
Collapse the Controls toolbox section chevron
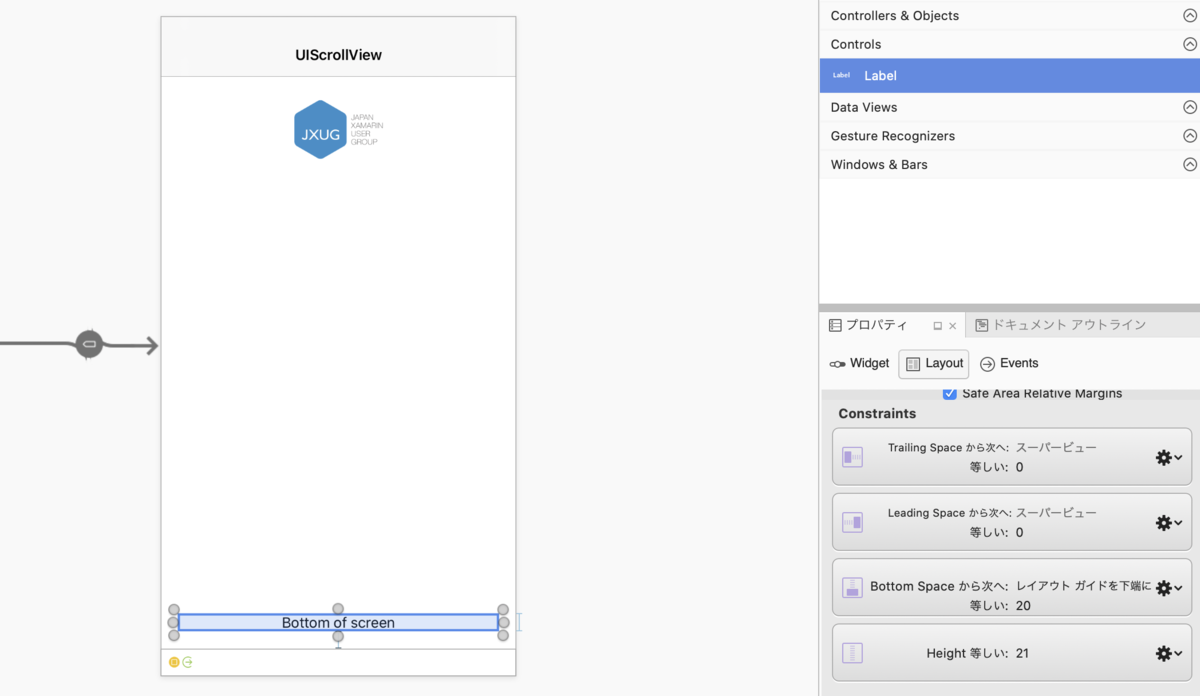tap(1190, 44)
